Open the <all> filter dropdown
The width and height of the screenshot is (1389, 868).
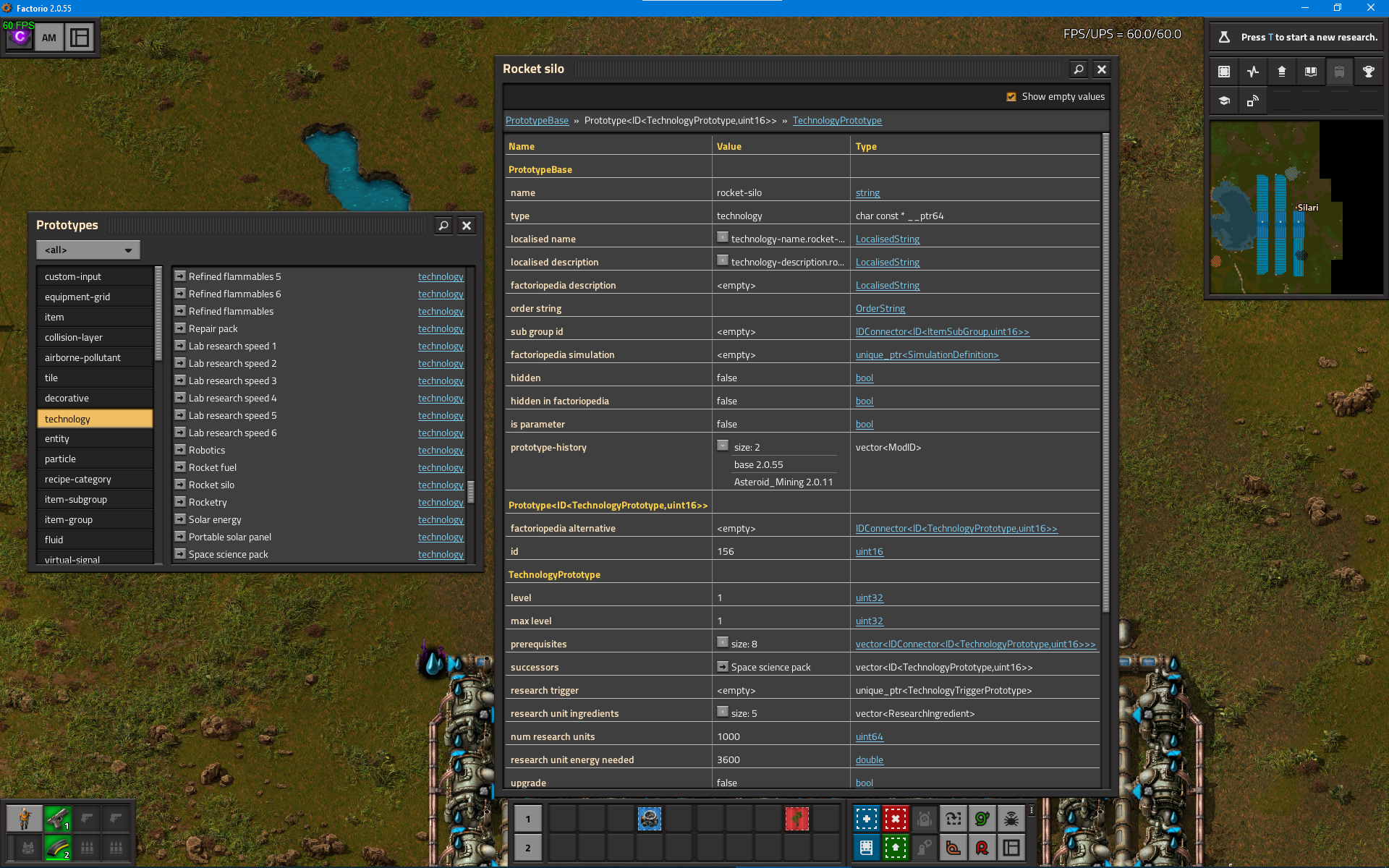point(88,250)
